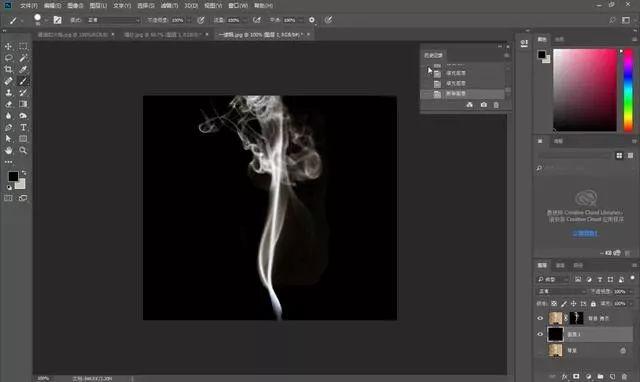Viewport: 640px width, 382px height.
Task: Select the Eraser tool
Action: click(x=8, y=104)
